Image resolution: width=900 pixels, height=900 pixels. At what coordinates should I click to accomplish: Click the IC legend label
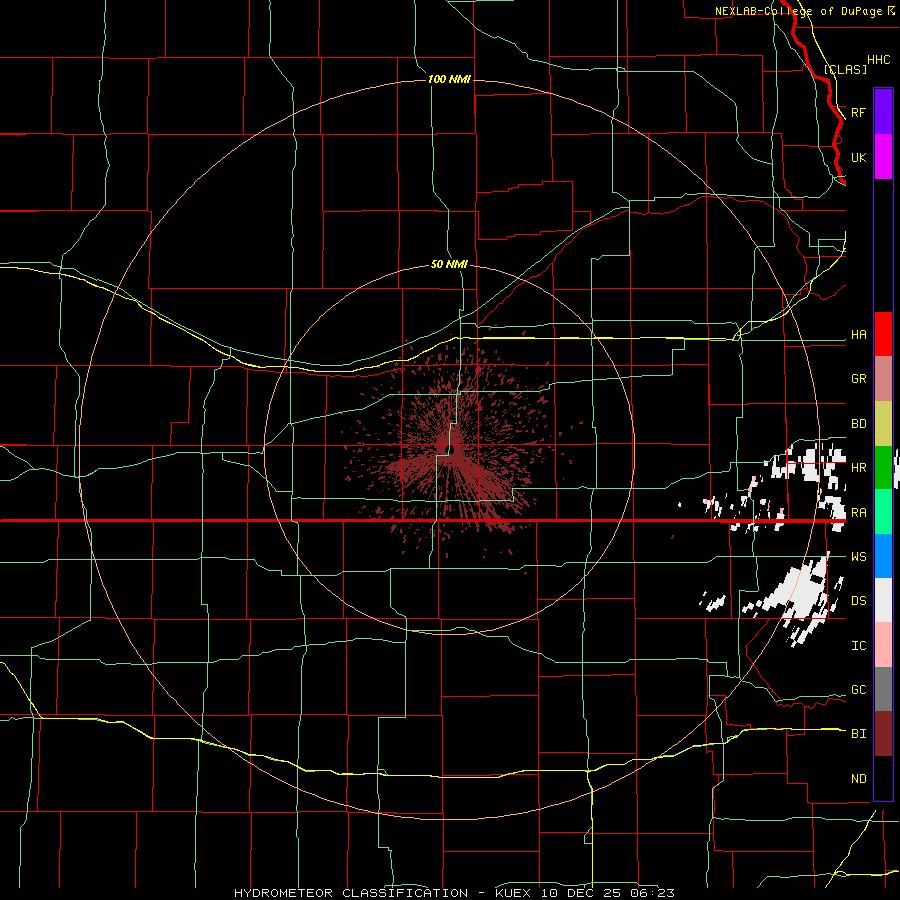(x=858, y=646)
